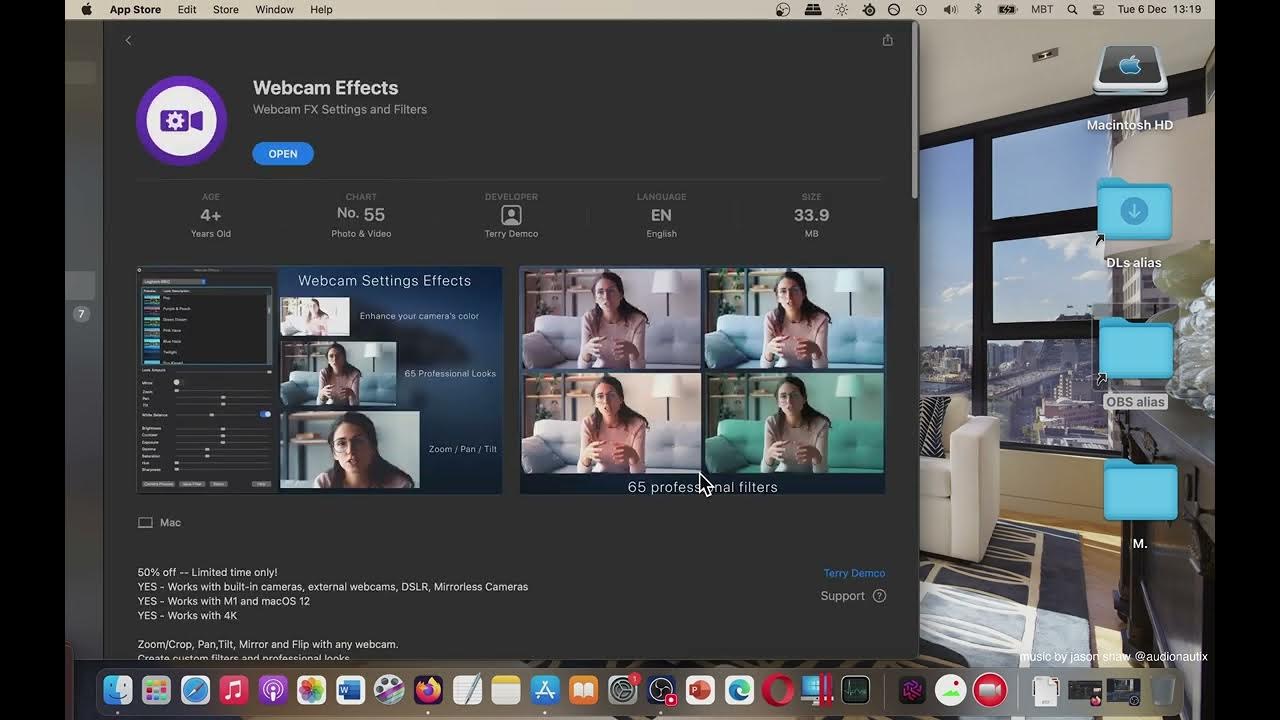Open Activity Monitor in the Dock
Screen dimensions: 1280x720
(856, 690)
